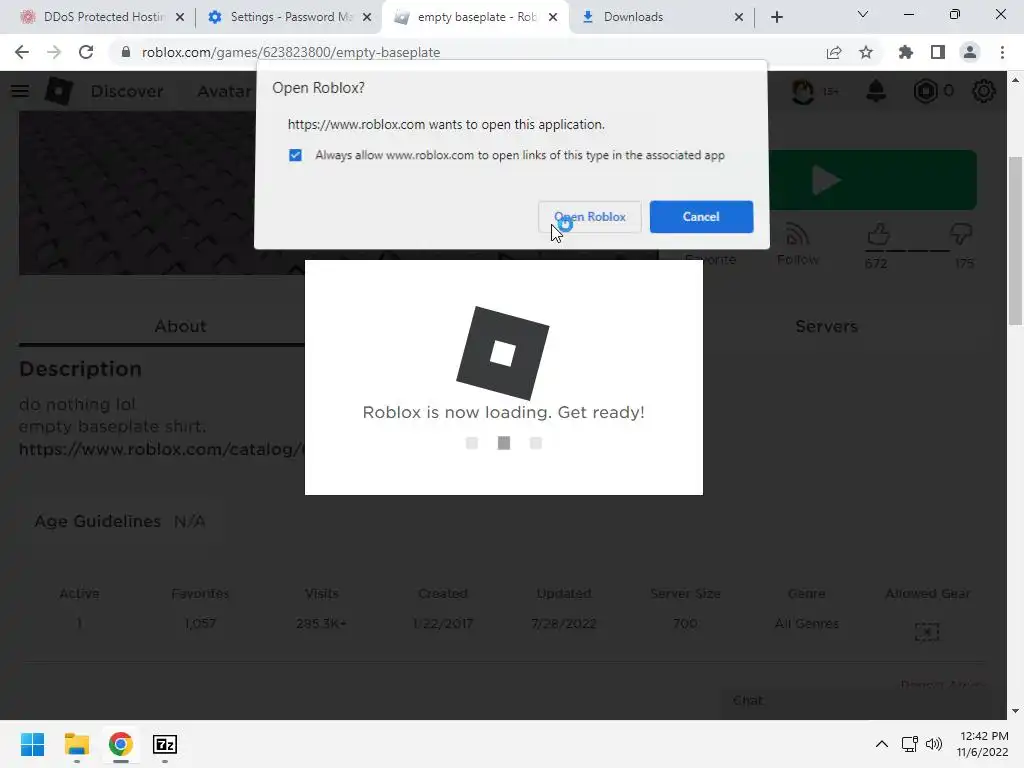Screen dimensions: 1024x768
Task: Select the Servers tab
Action: [826, 327]
